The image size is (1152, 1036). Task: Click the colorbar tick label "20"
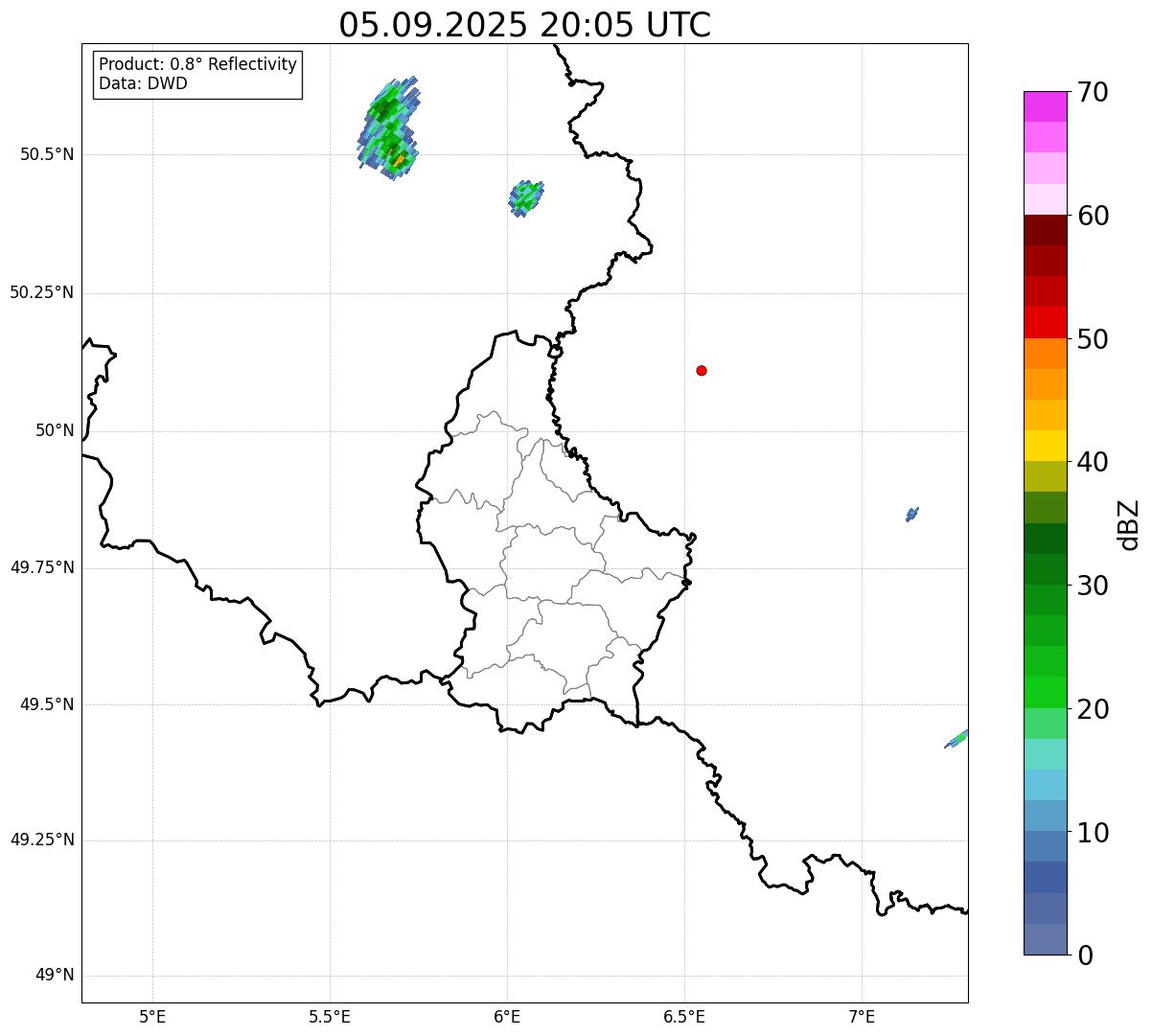(x=1093, y=709)
